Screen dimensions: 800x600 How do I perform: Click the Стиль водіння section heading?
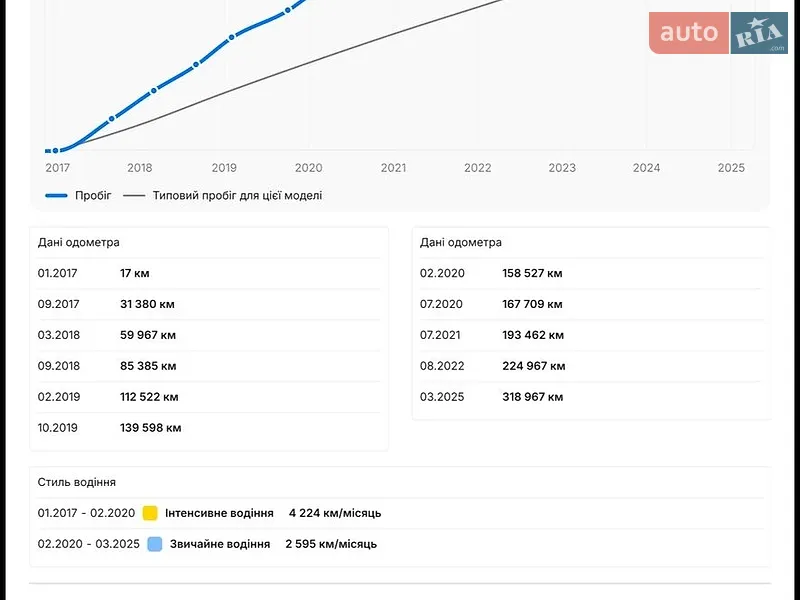(x=77, y=482)
